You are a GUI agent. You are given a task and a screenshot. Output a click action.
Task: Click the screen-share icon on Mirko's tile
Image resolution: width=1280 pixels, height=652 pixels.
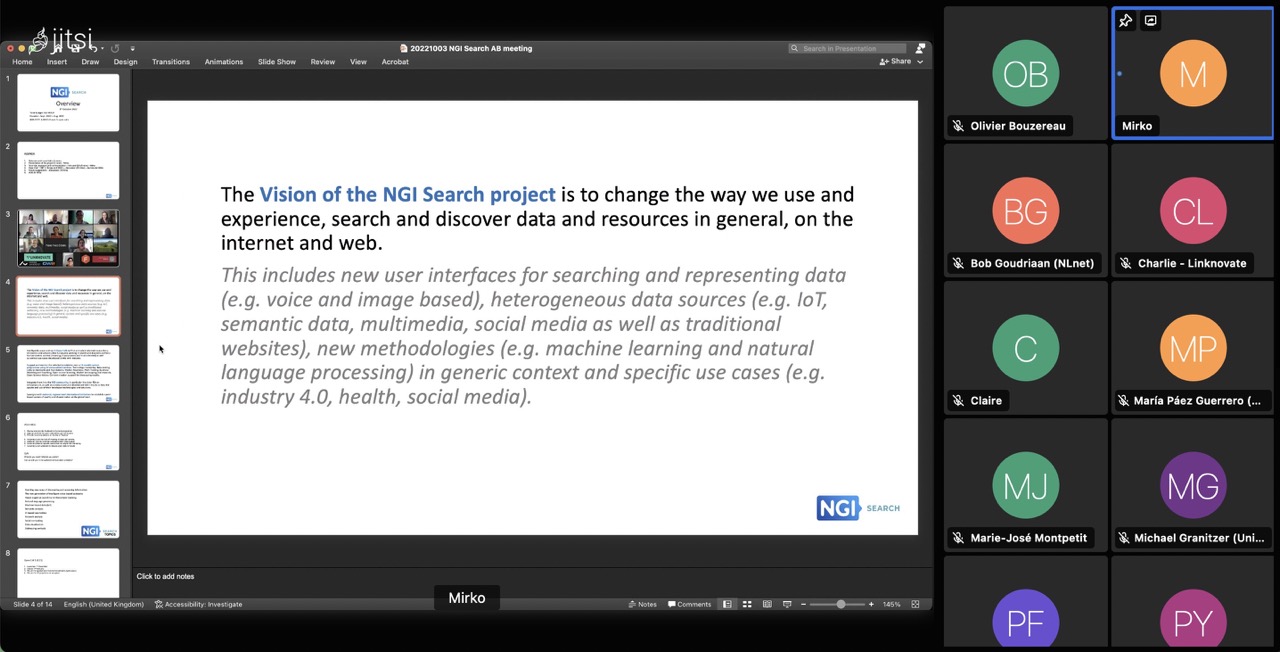[x=1150, y=21]
